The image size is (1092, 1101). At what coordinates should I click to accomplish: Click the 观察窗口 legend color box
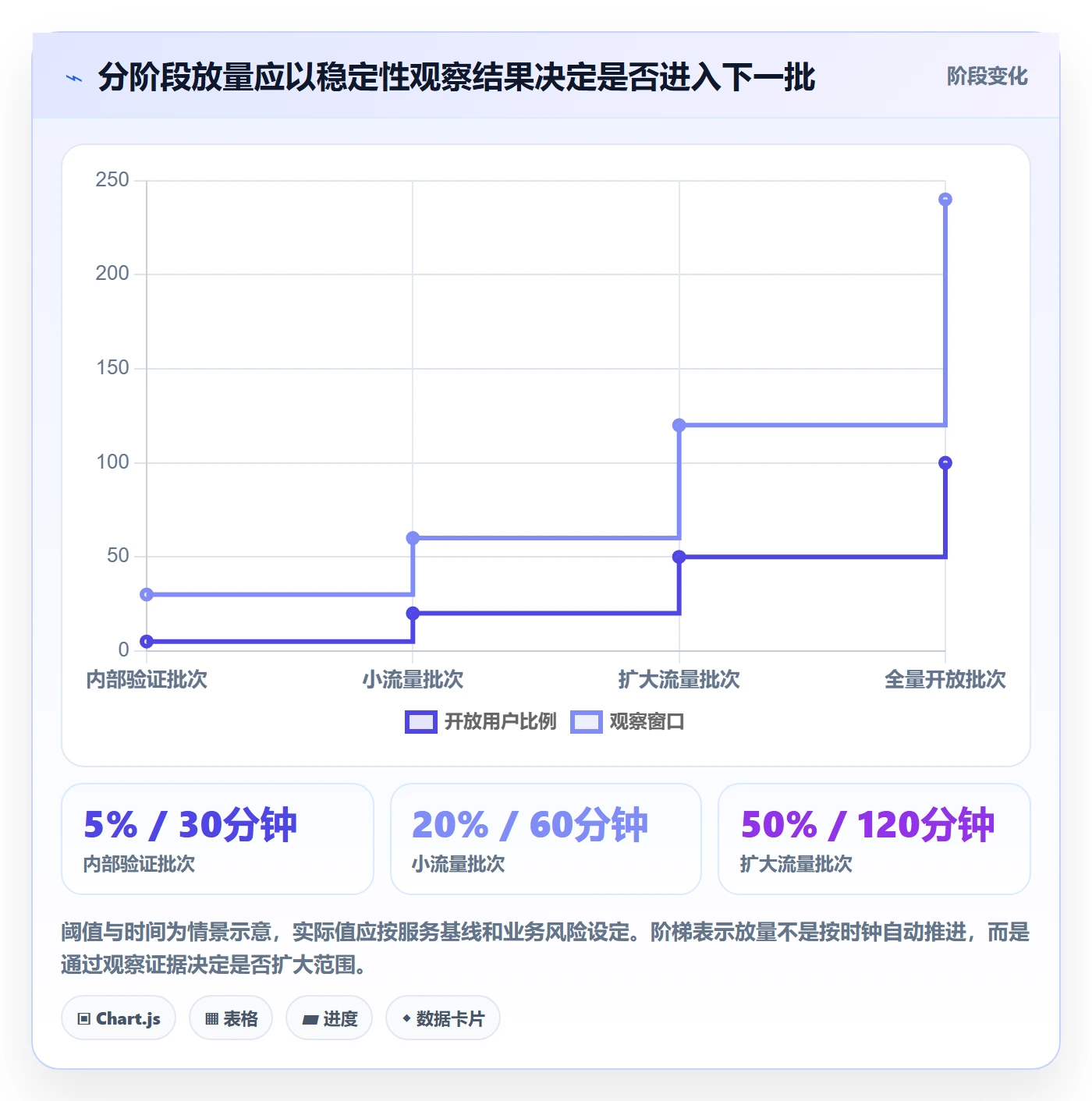[587, 722]
